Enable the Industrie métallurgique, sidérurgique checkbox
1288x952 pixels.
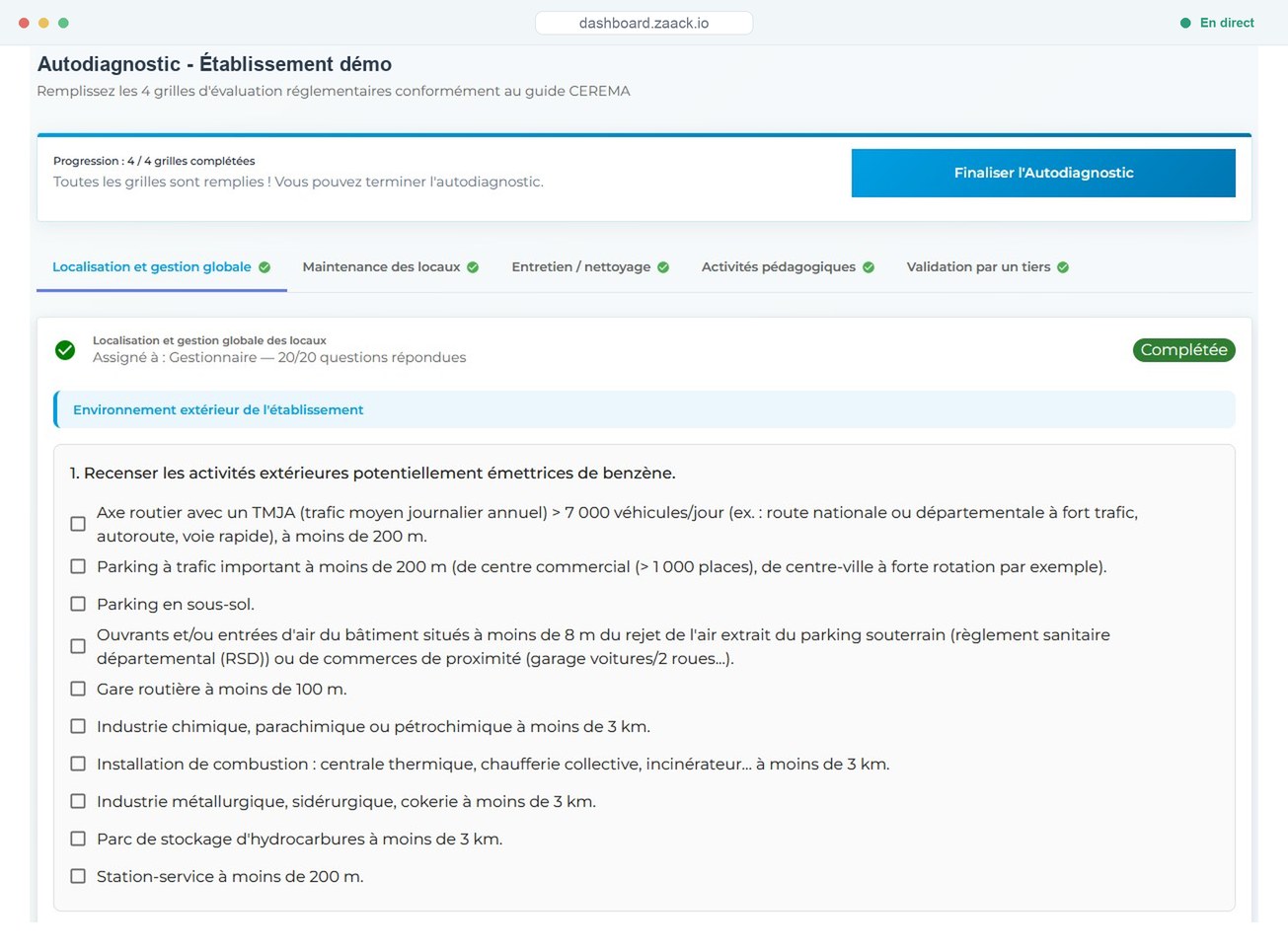78,801
